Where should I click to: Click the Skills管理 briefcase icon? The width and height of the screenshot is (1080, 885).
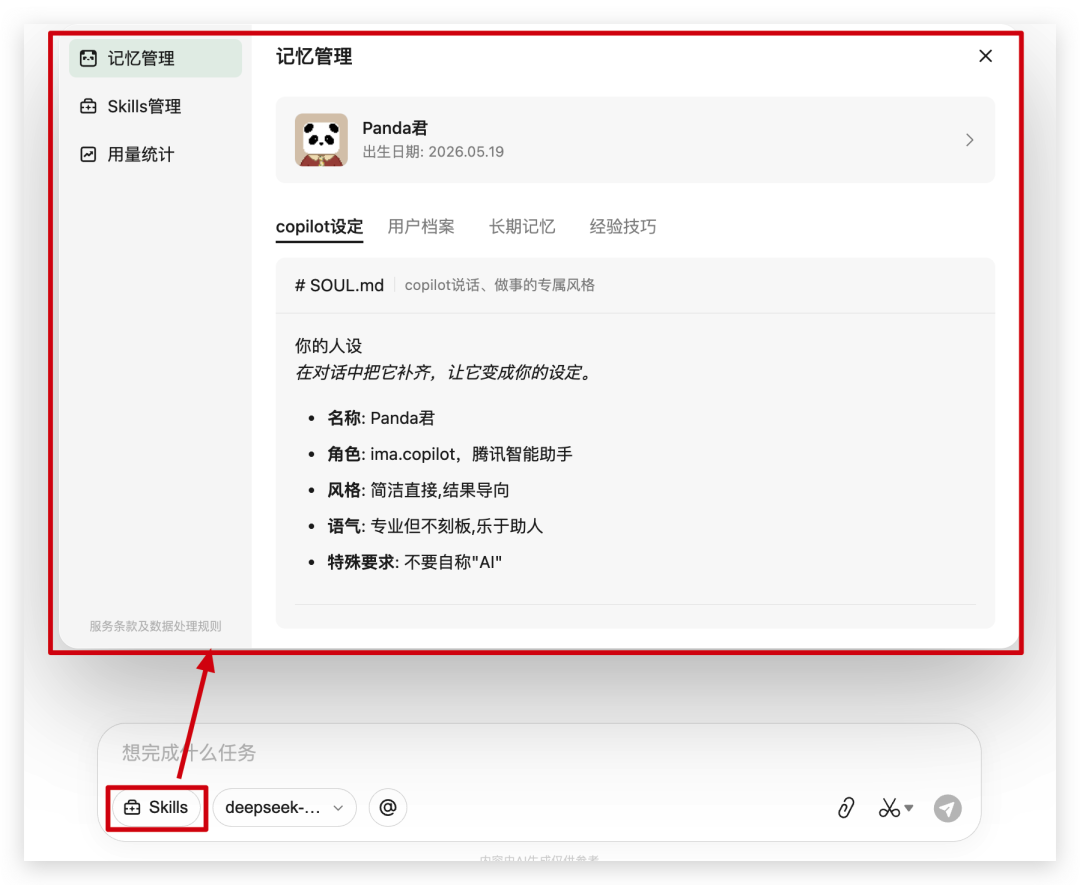click(88, 106)
